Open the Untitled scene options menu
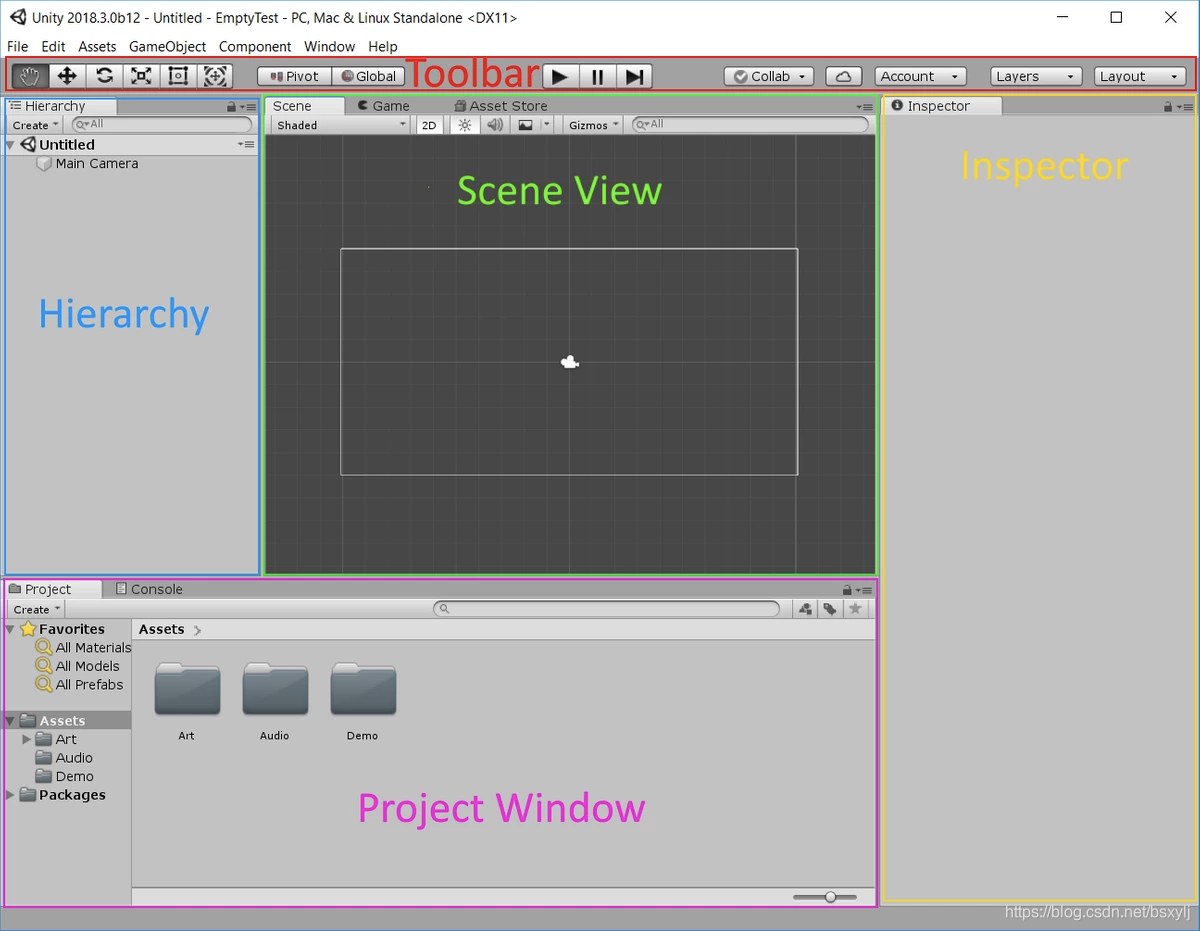Image resolution: width=1200 pixels, height=931 pixels. click(x=246, y=144)
